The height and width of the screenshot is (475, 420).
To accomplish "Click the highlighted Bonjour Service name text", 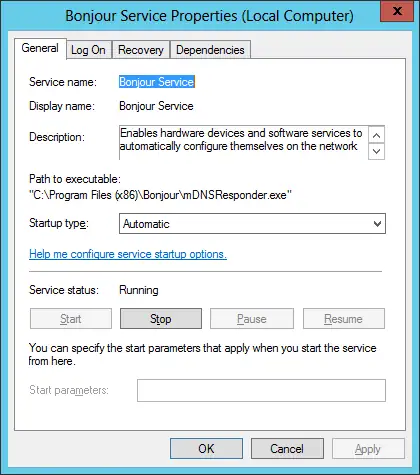I will coord(157,82).
